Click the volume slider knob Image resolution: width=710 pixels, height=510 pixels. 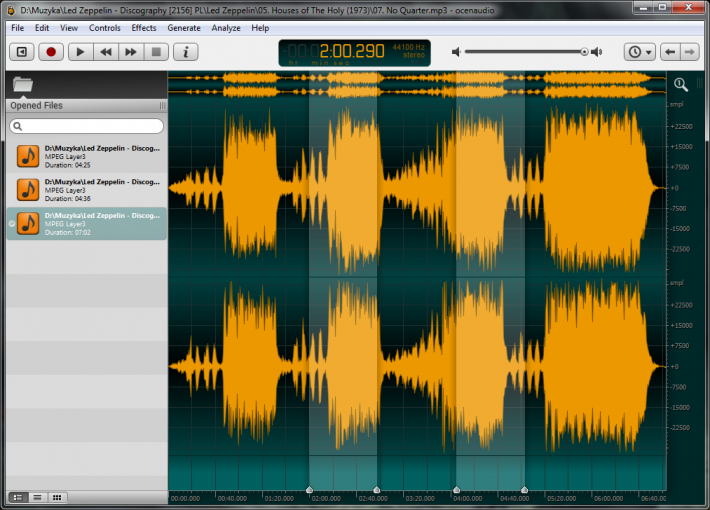point(585,52)
